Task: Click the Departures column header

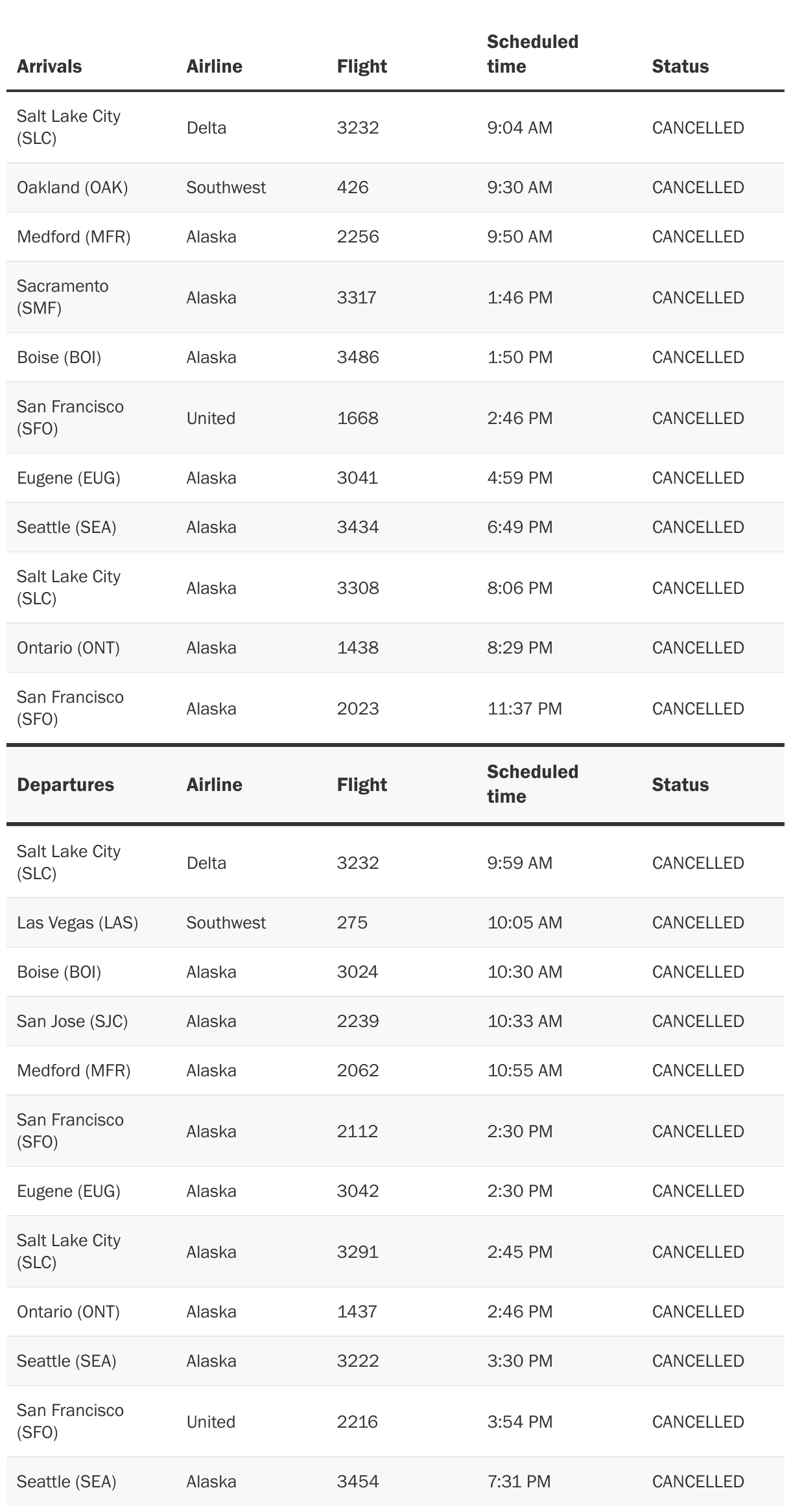Action: point(65,785)
